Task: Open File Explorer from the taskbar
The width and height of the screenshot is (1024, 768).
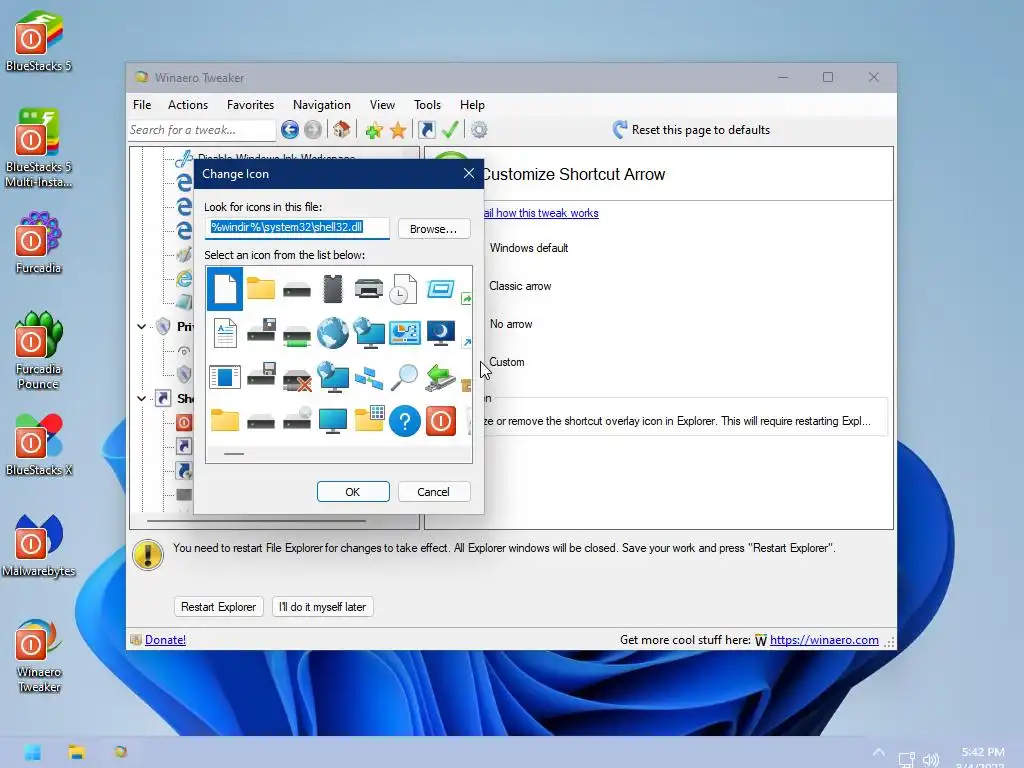Action: pyautogui.click(x=76, y=752)
